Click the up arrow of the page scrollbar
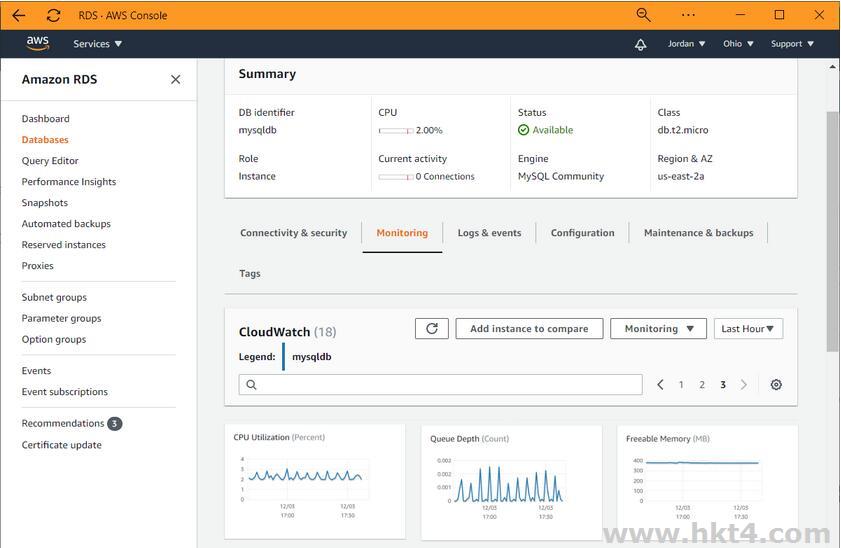This screenshot has height=548, width=841. pyautogui.click(x=832, y=66)
